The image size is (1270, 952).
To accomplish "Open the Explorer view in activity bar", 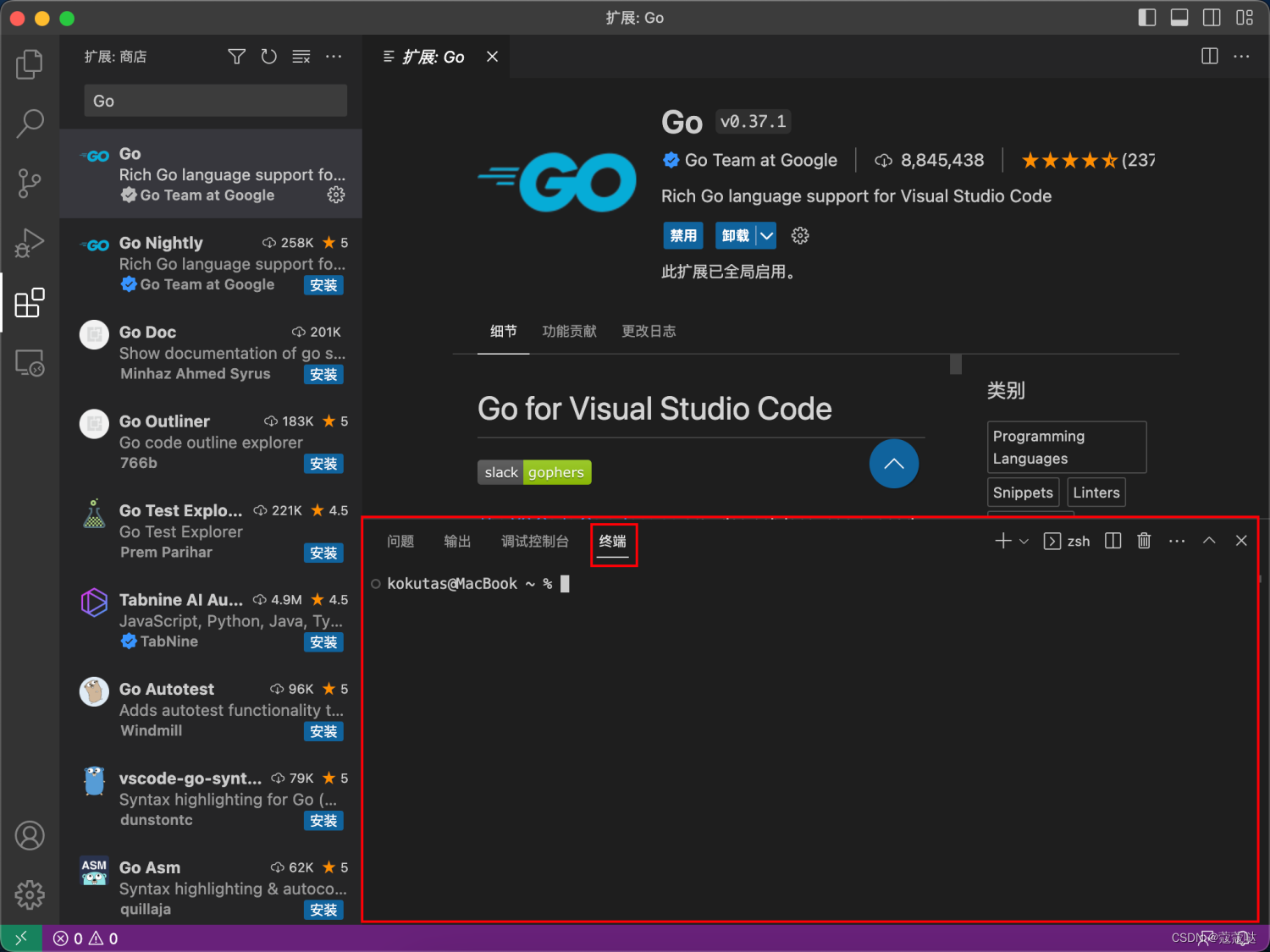I will click(x=30, y=64).
